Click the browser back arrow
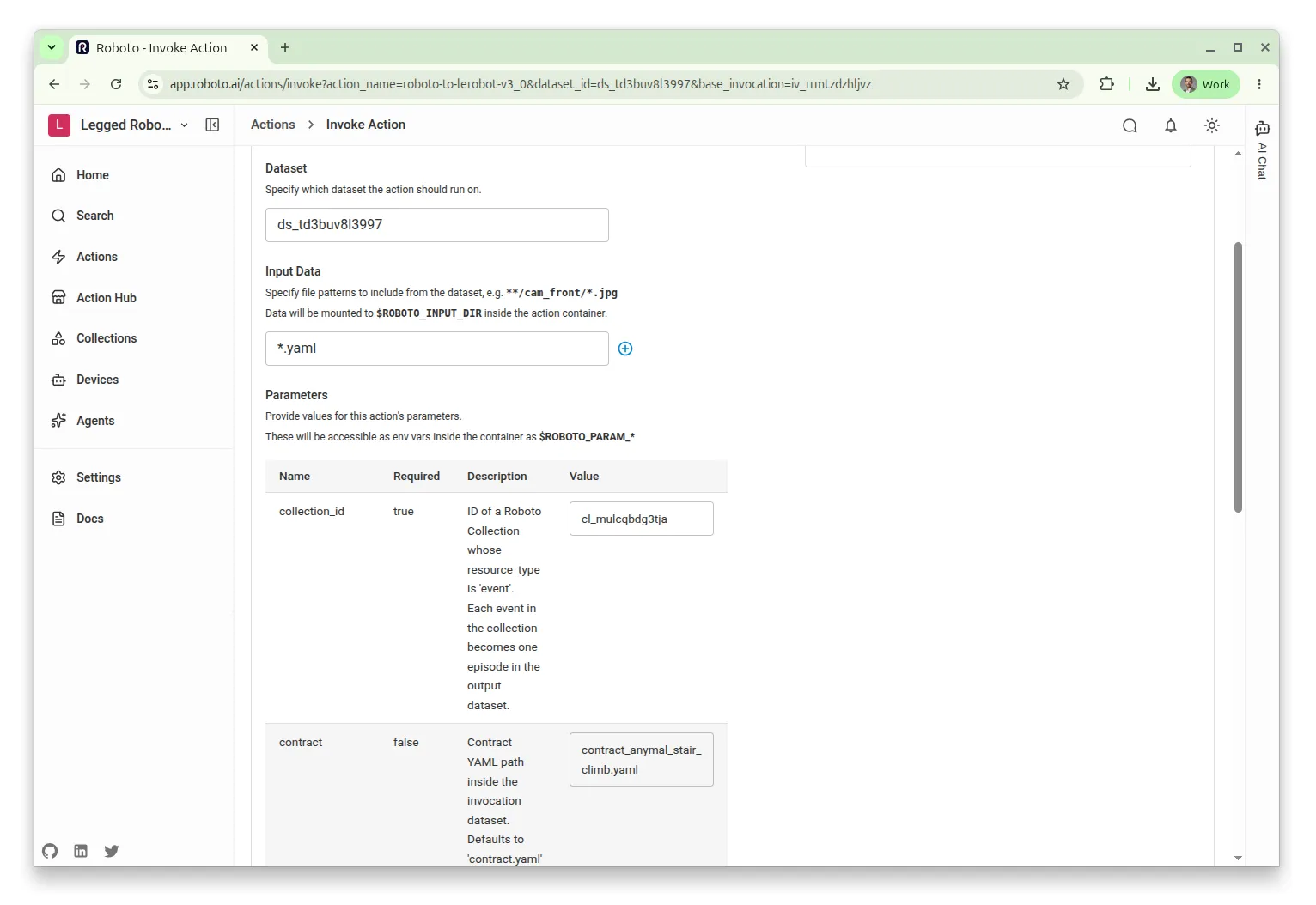 (x=54, y=84)
